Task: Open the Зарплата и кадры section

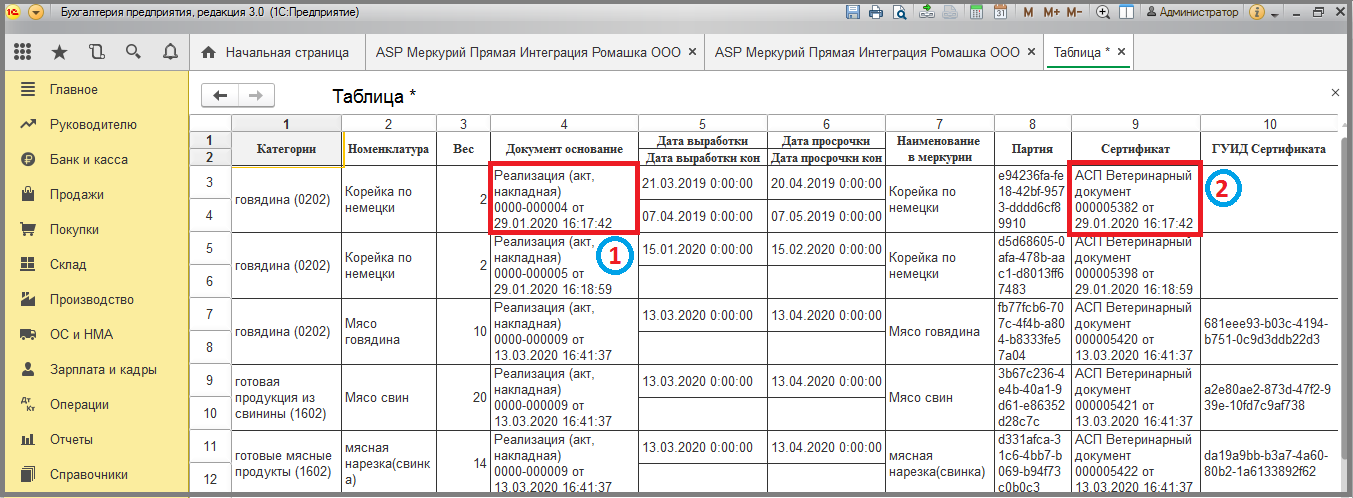Action: point(95,370)
